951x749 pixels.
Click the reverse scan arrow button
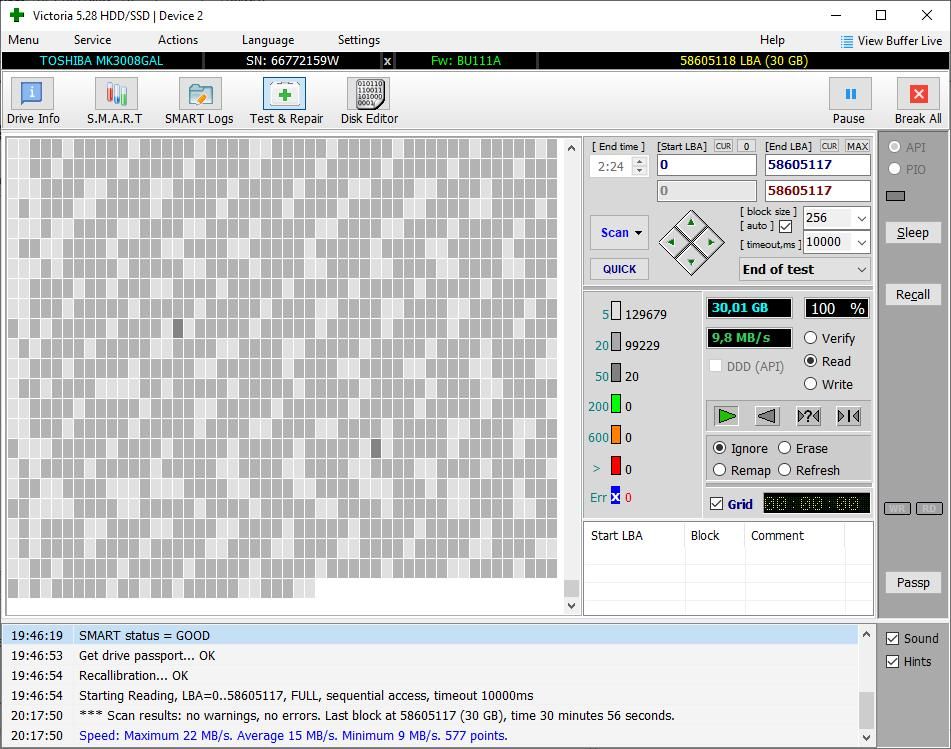click(767, 416)
